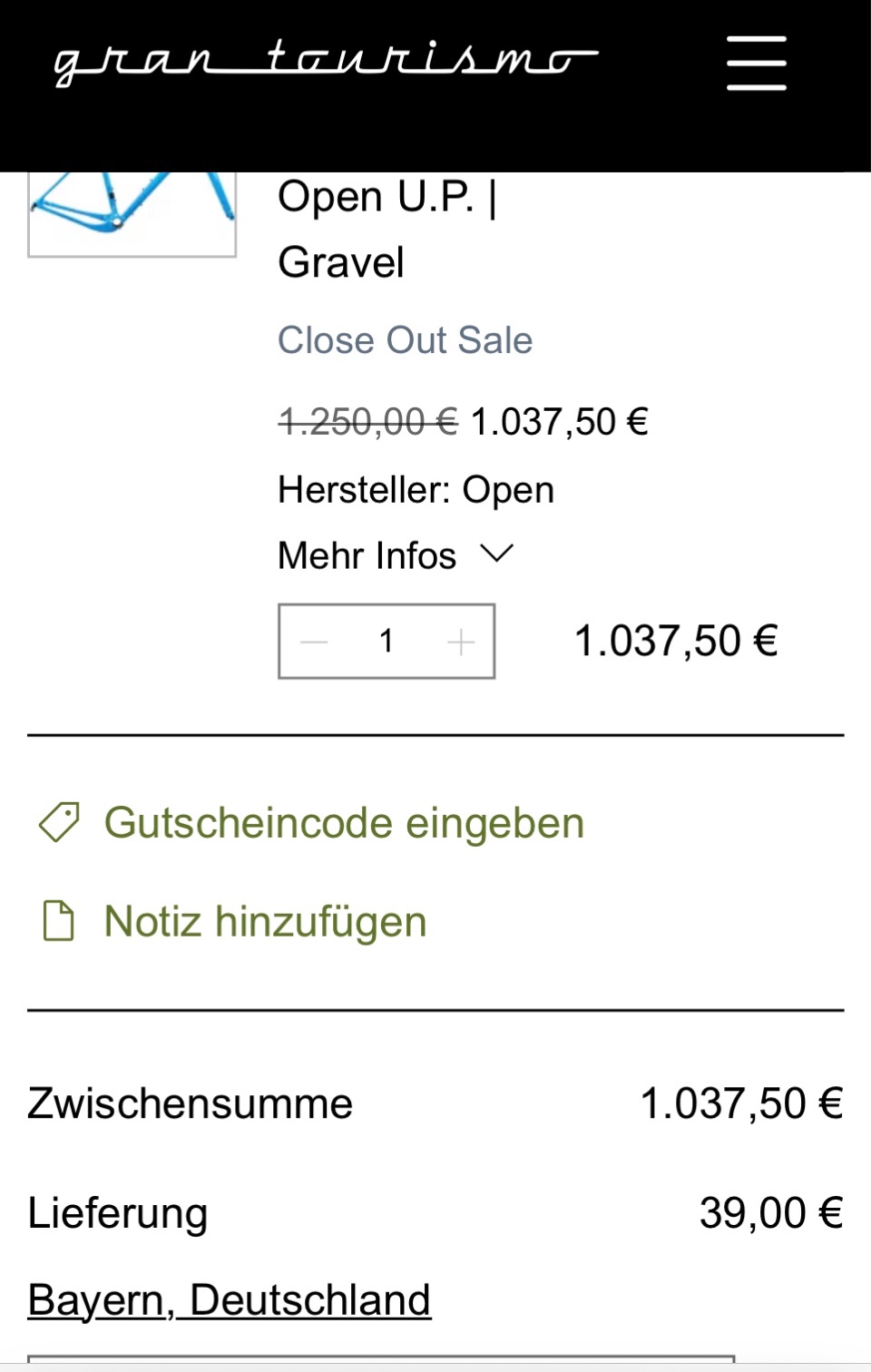This screenshot has height=1372, width=871.
Task: Click the Close Out Sale label
Action: click(x=405, y=340)
